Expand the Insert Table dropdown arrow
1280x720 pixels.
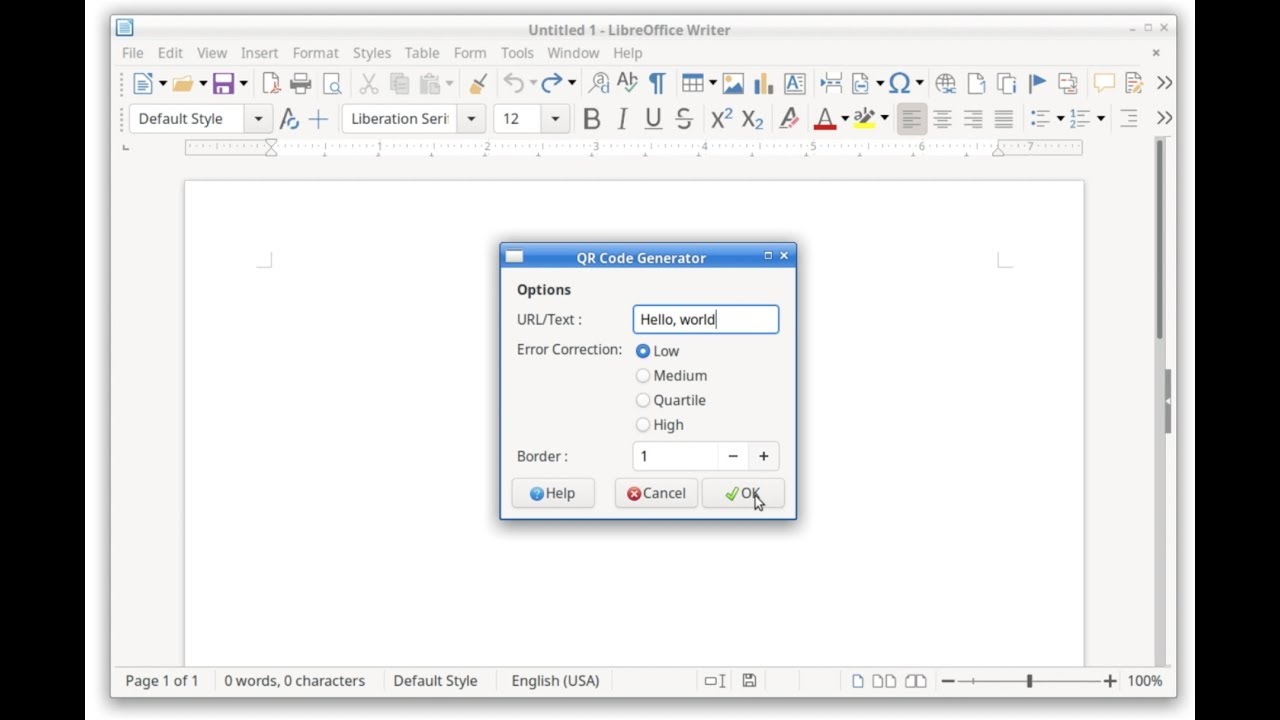pos(712,83)
